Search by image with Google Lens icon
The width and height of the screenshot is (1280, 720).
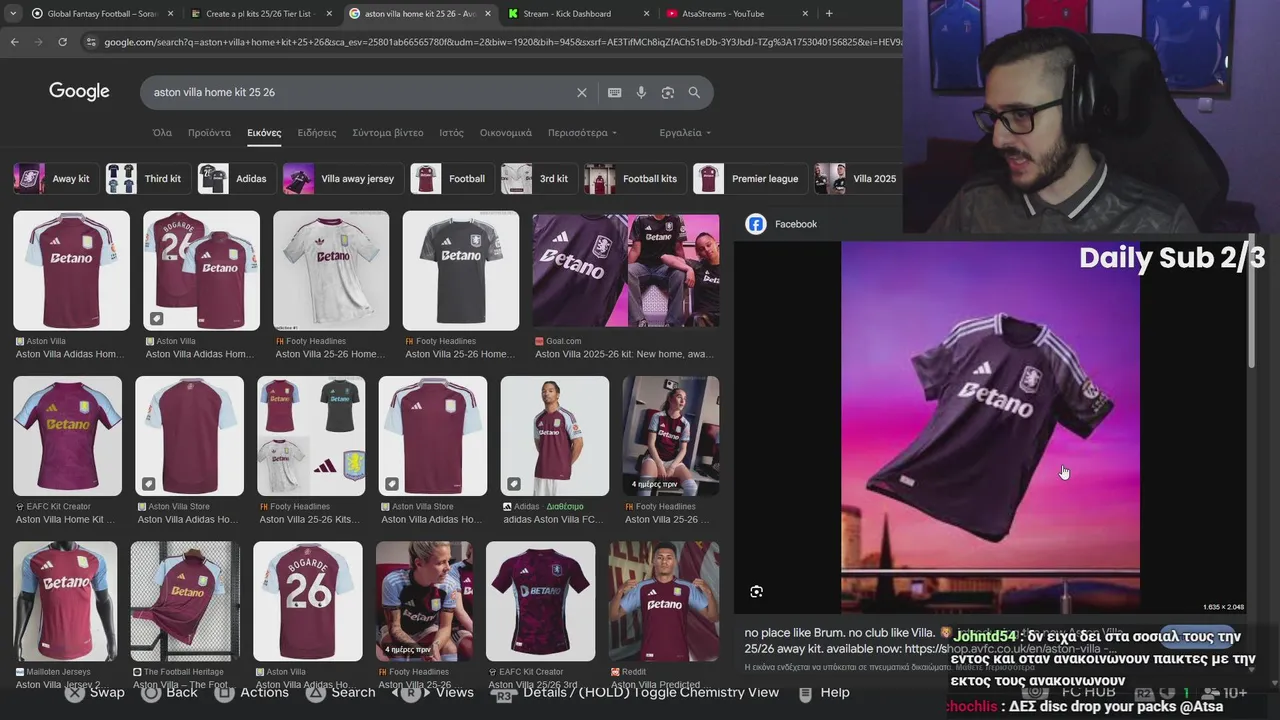pyautogui.click(x=668, y=92)
